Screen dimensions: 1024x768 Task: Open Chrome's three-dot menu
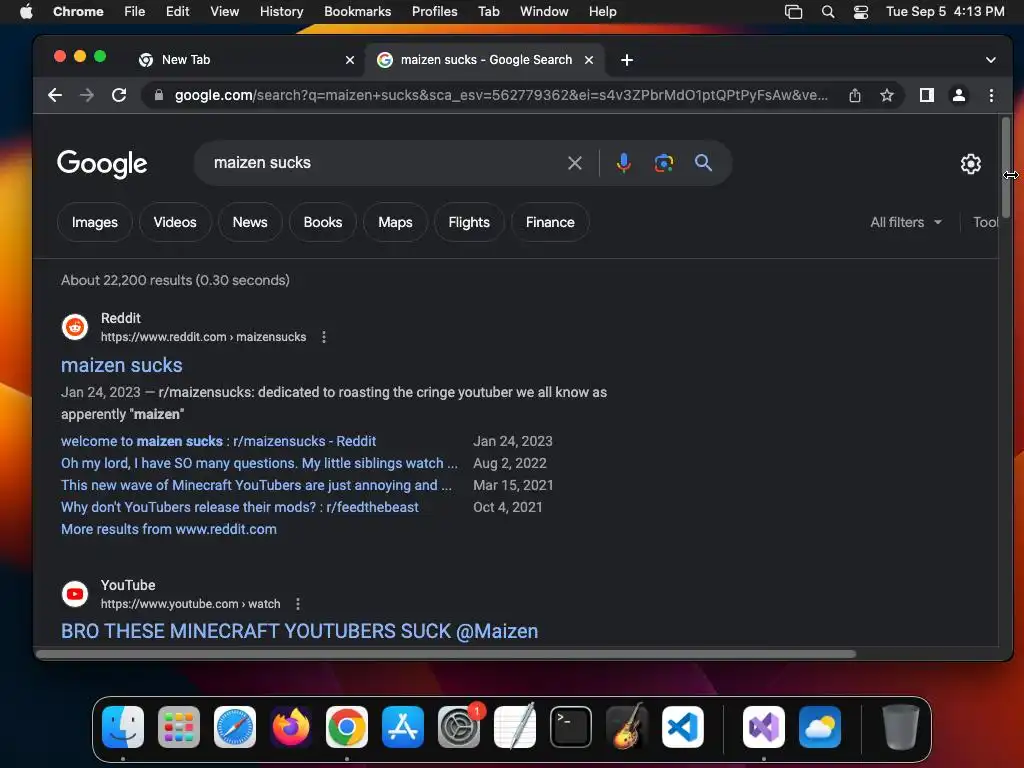(x=991, y=95)
